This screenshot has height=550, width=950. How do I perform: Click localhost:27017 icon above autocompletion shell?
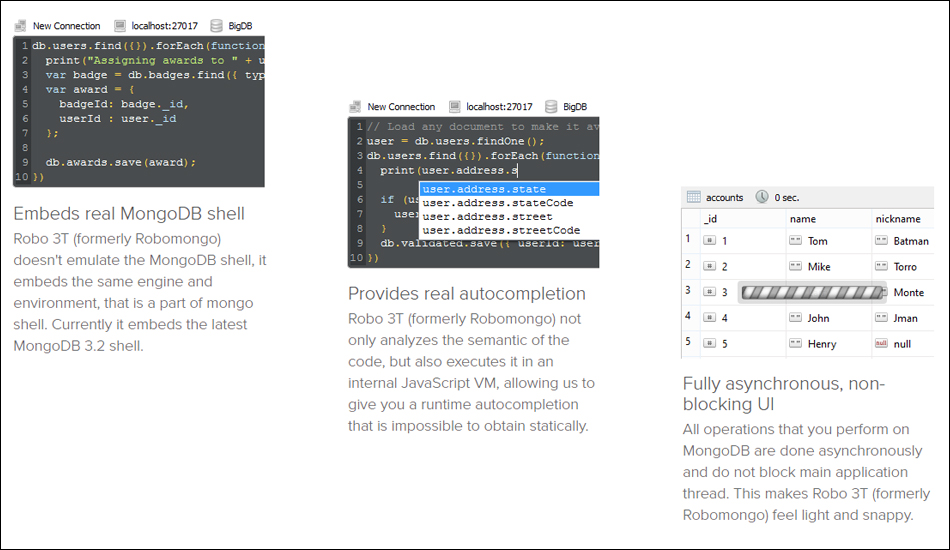(x=454, y=107)
